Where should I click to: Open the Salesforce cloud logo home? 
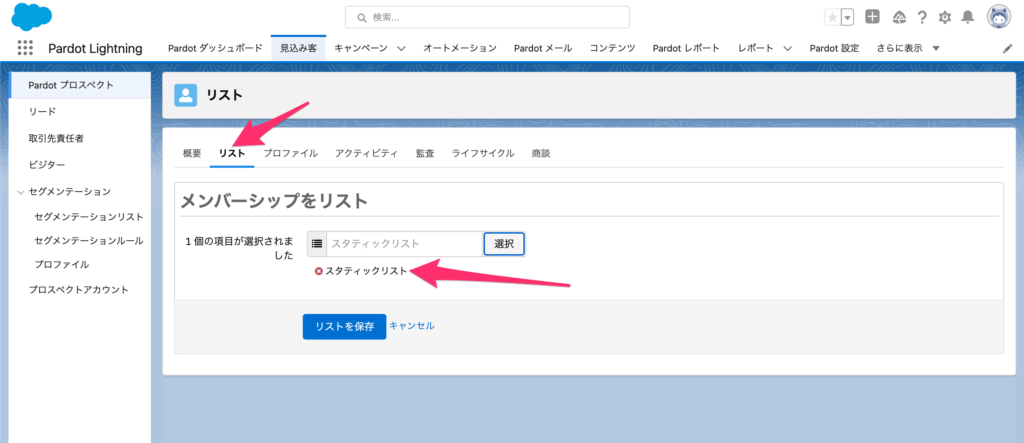click(31, 16)
